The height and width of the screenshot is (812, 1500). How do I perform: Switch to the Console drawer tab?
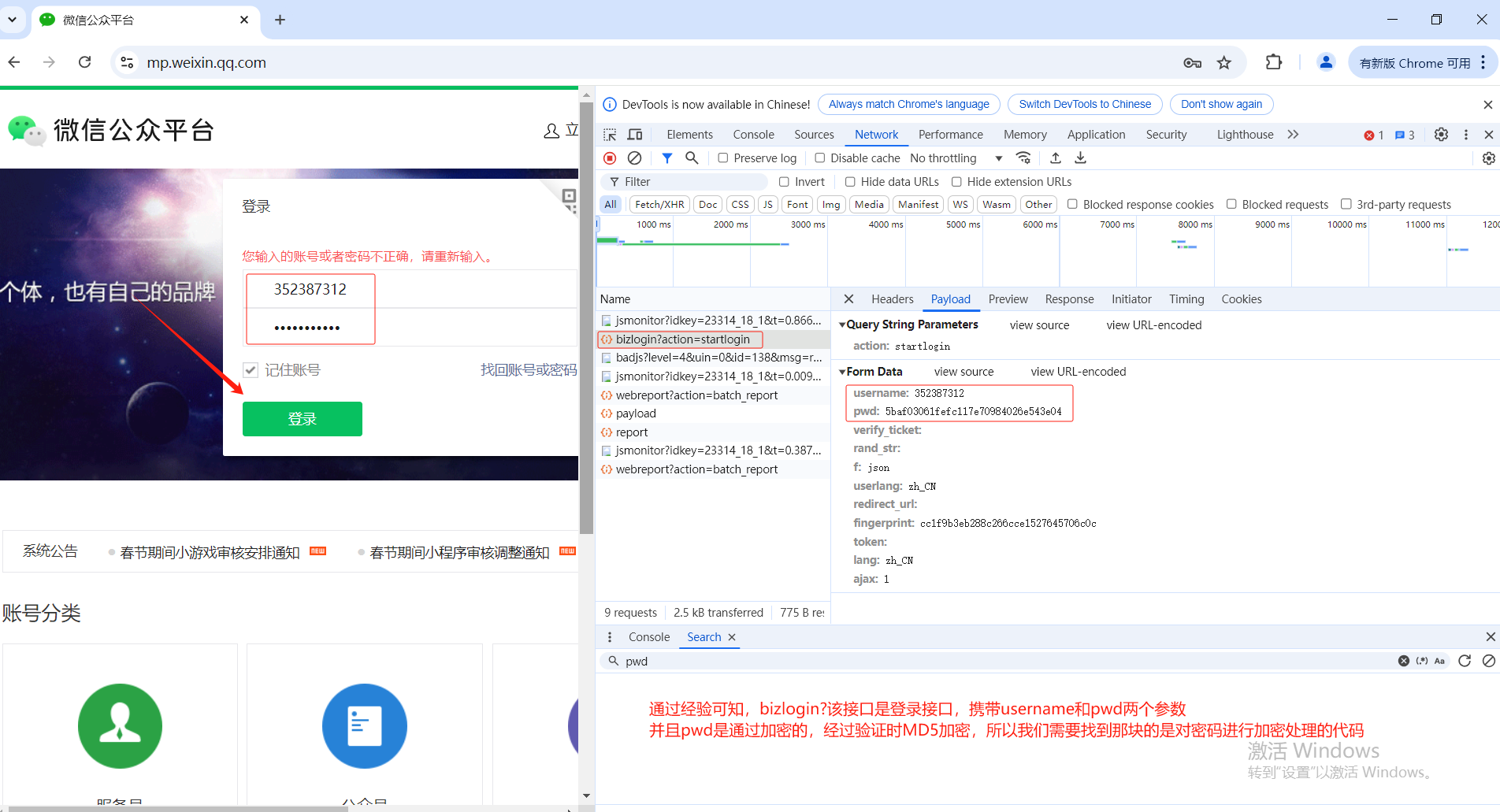649,637
